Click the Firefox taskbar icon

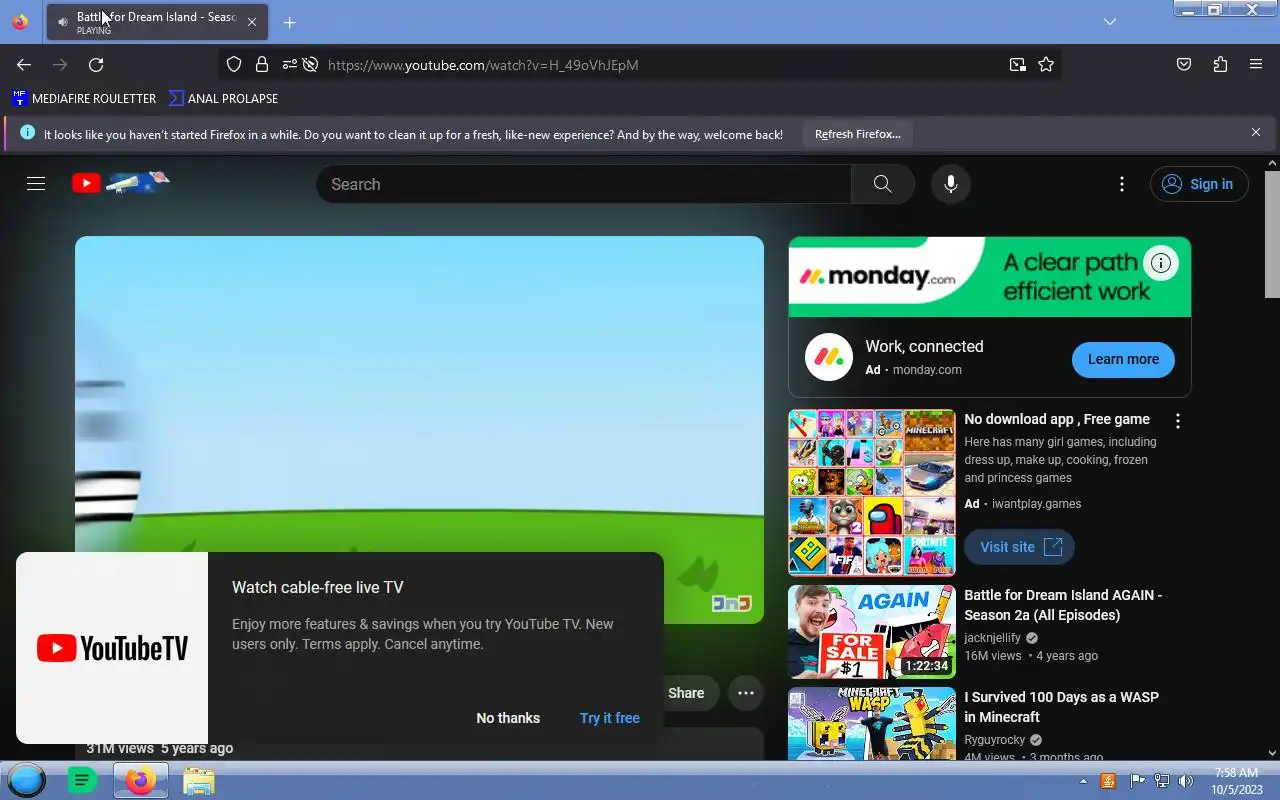(140, 780)
